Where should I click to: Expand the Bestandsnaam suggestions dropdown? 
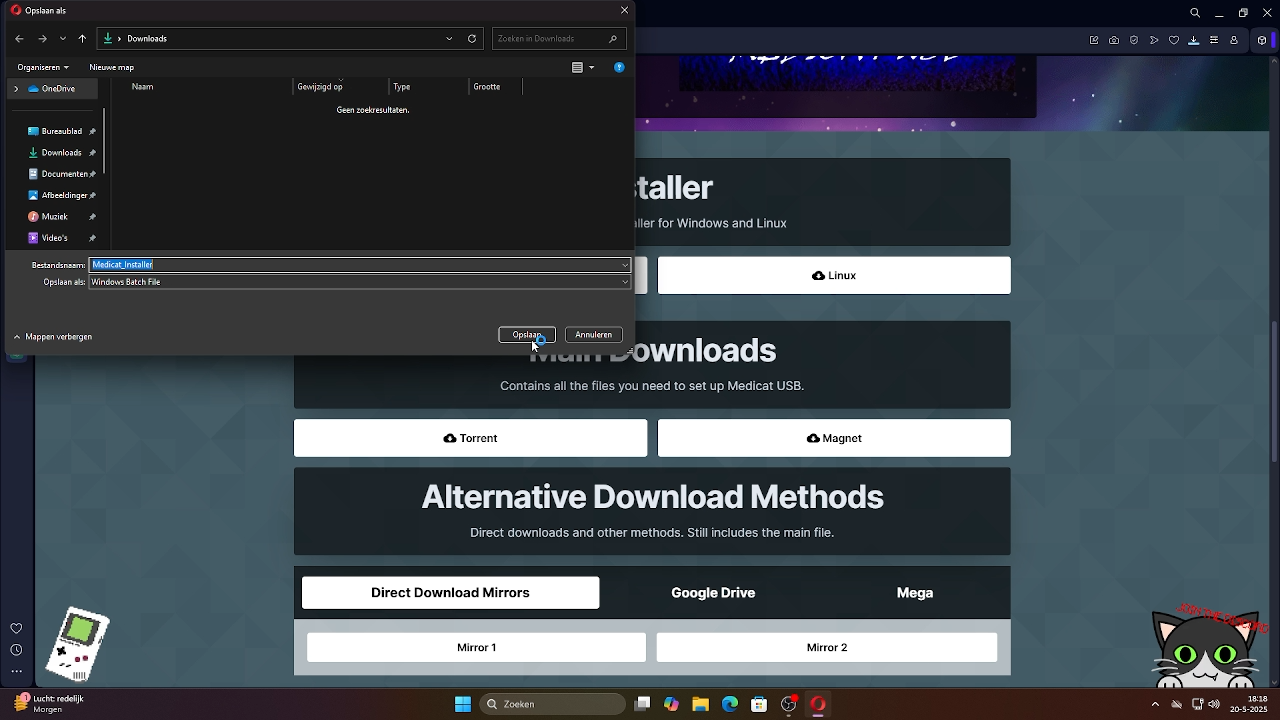[625, 265]
